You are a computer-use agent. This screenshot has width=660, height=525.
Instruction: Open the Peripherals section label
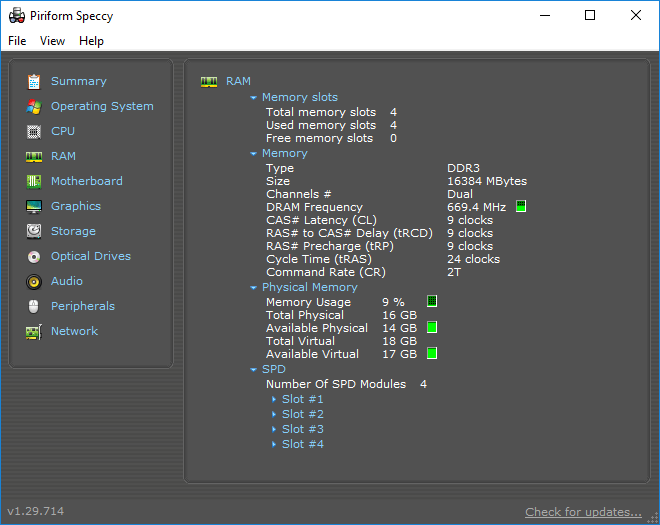pos(83,306)
